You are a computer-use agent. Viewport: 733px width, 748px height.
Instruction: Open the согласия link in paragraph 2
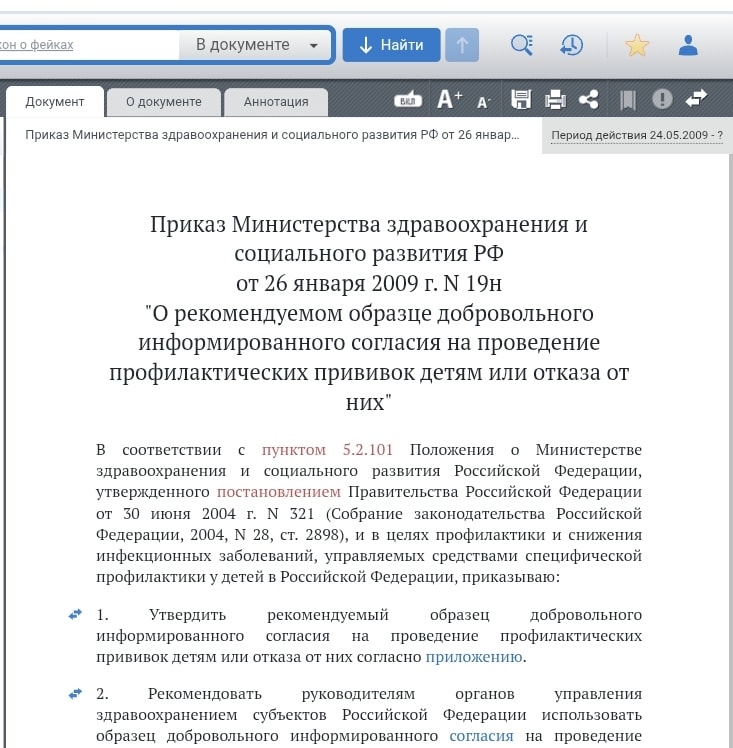tap(481, 736)
